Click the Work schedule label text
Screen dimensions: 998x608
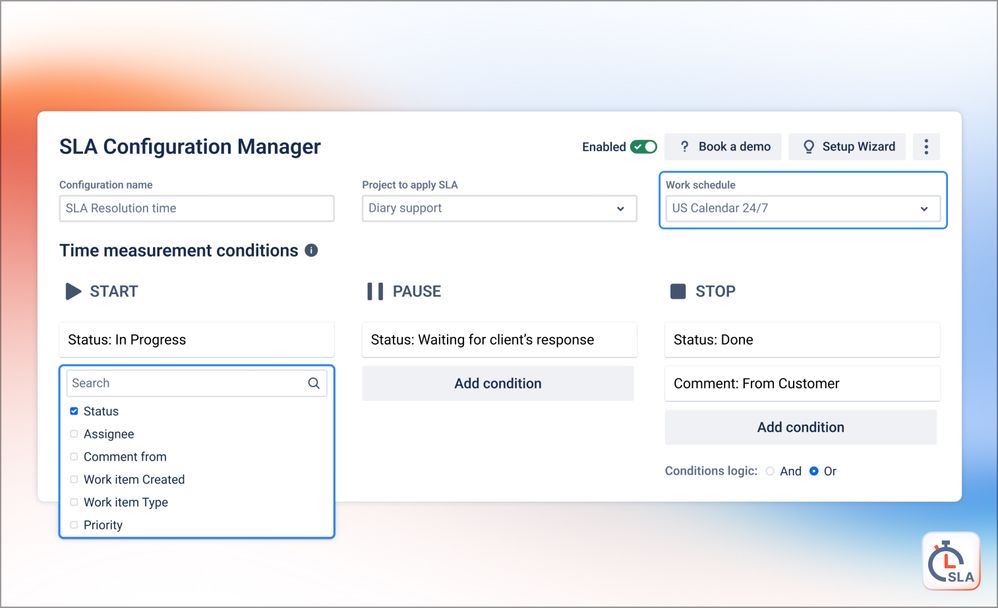pyautogui.click(x=700, y=185)
